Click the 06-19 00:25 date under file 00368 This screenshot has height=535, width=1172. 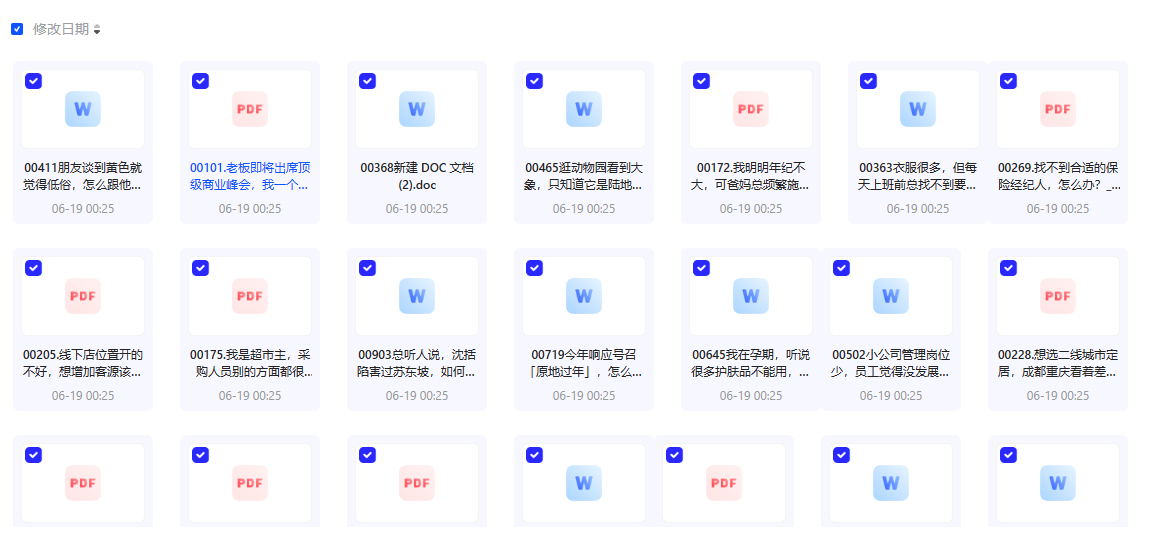417,208
